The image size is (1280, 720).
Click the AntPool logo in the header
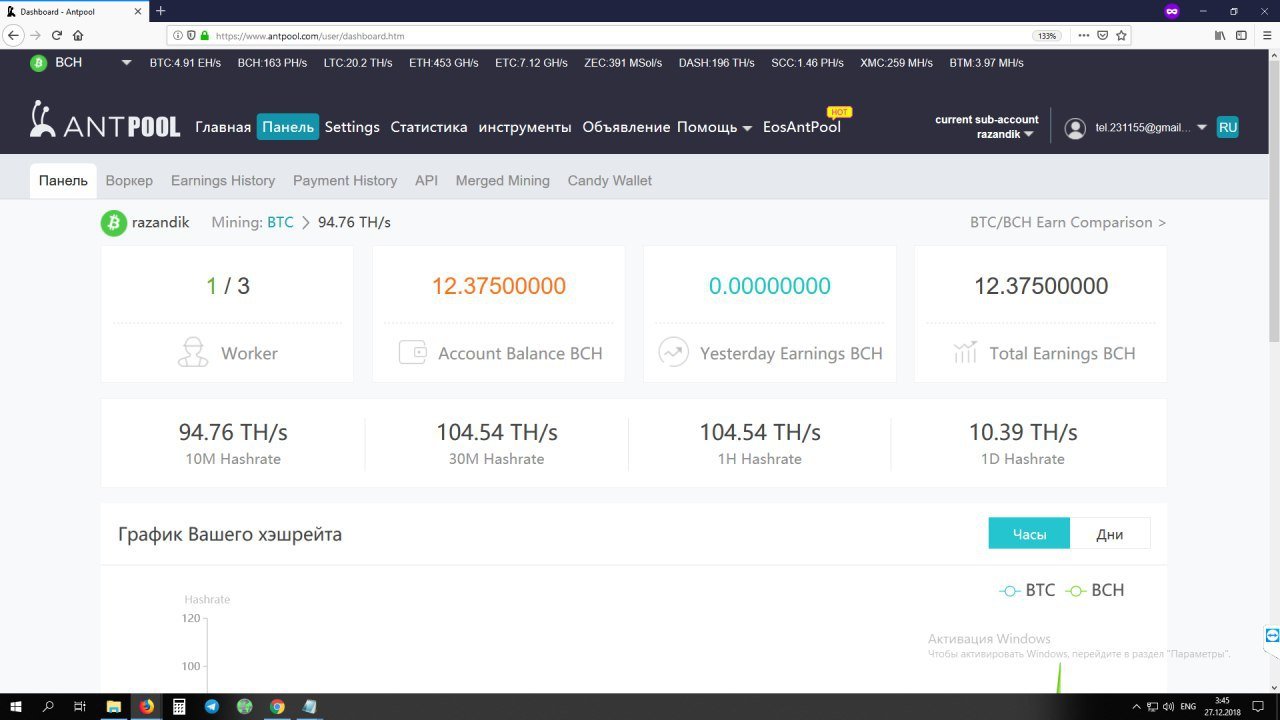pyautogui.click(x=105, y=120)
